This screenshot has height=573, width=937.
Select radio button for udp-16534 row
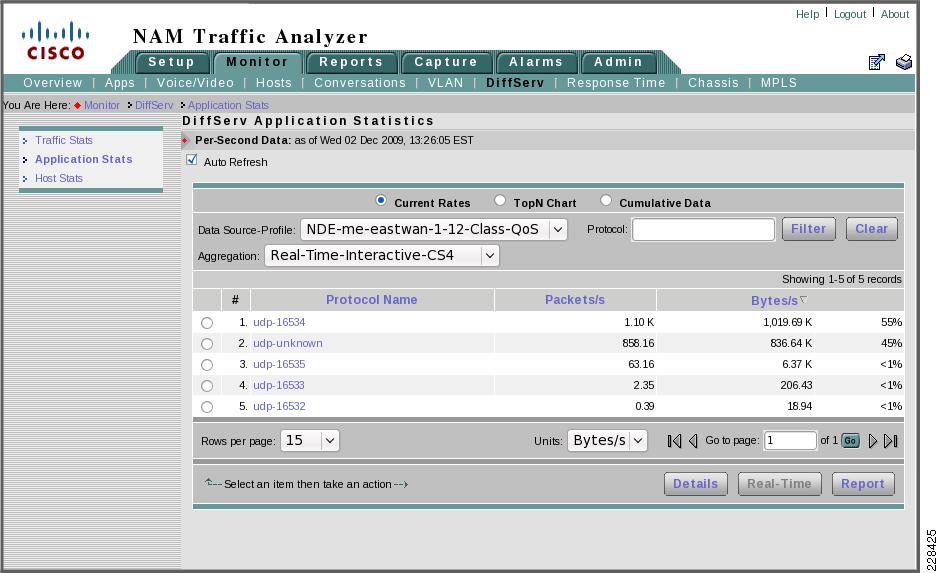(207, 323)
